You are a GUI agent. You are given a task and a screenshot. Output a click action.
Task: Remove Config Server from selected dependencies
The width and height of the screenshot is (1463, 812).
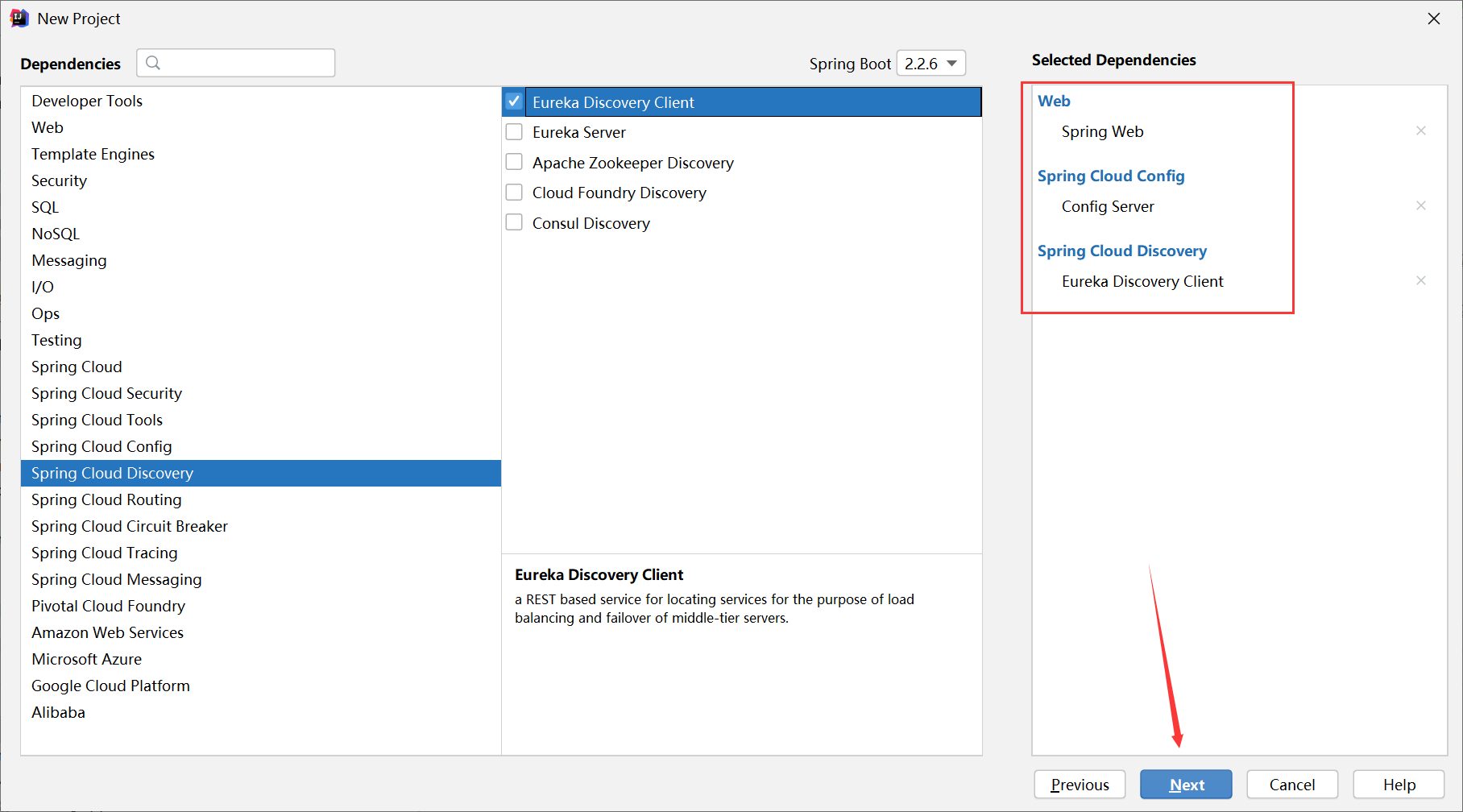point(1421,205)
